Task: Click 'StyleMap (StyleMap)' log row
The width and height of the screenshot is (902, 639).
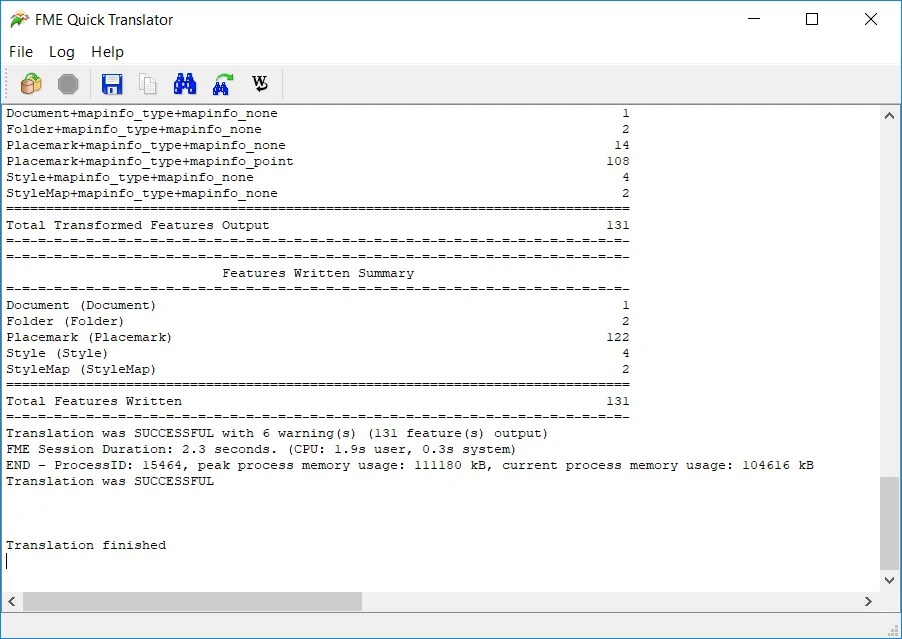Action: coord(318,369)
